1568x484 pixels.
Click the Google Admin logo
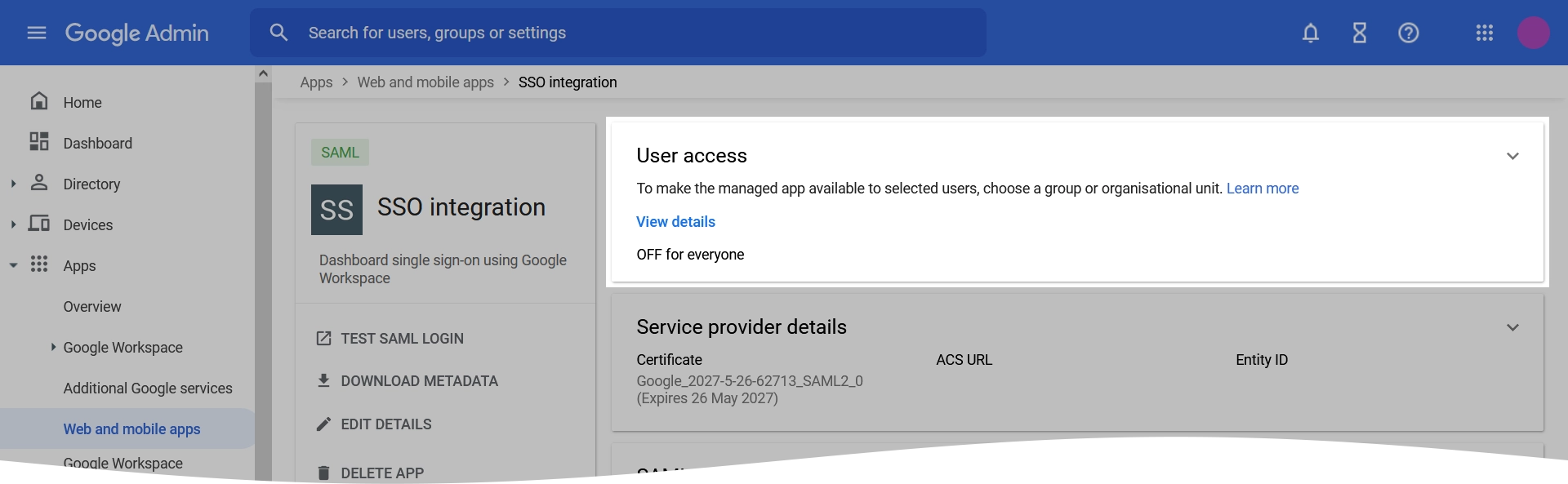click(137, 33)
